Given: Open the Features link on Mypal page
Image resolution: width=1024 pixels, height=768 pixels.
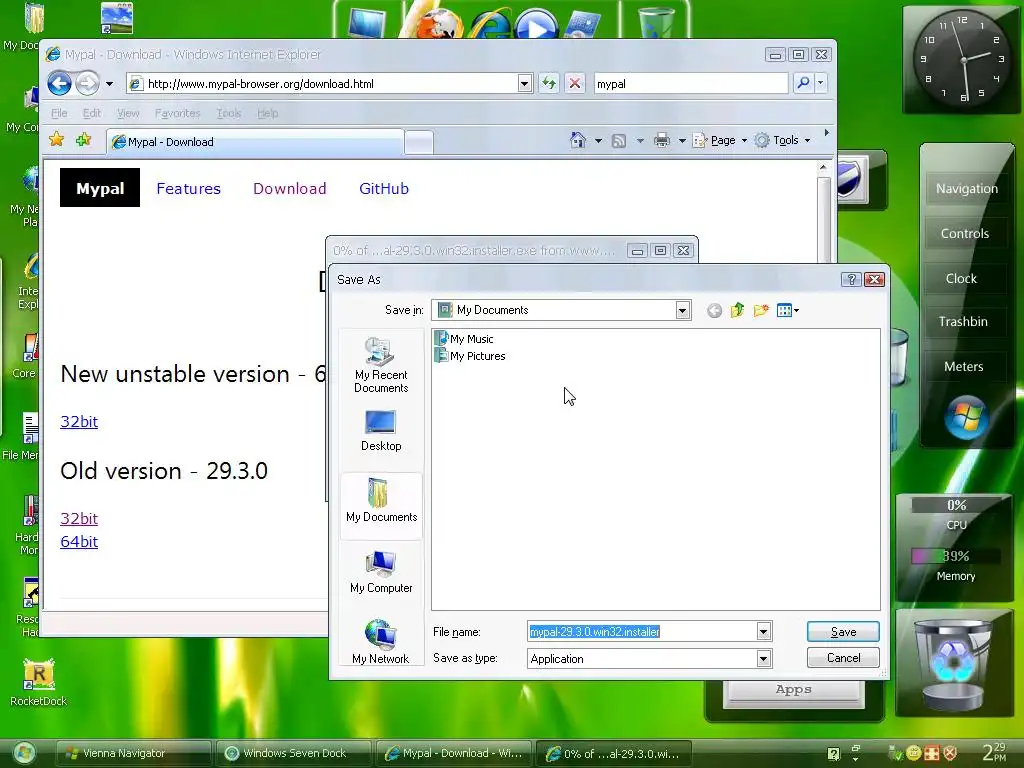Looking at the screenshot, I should tap(188, 188).
